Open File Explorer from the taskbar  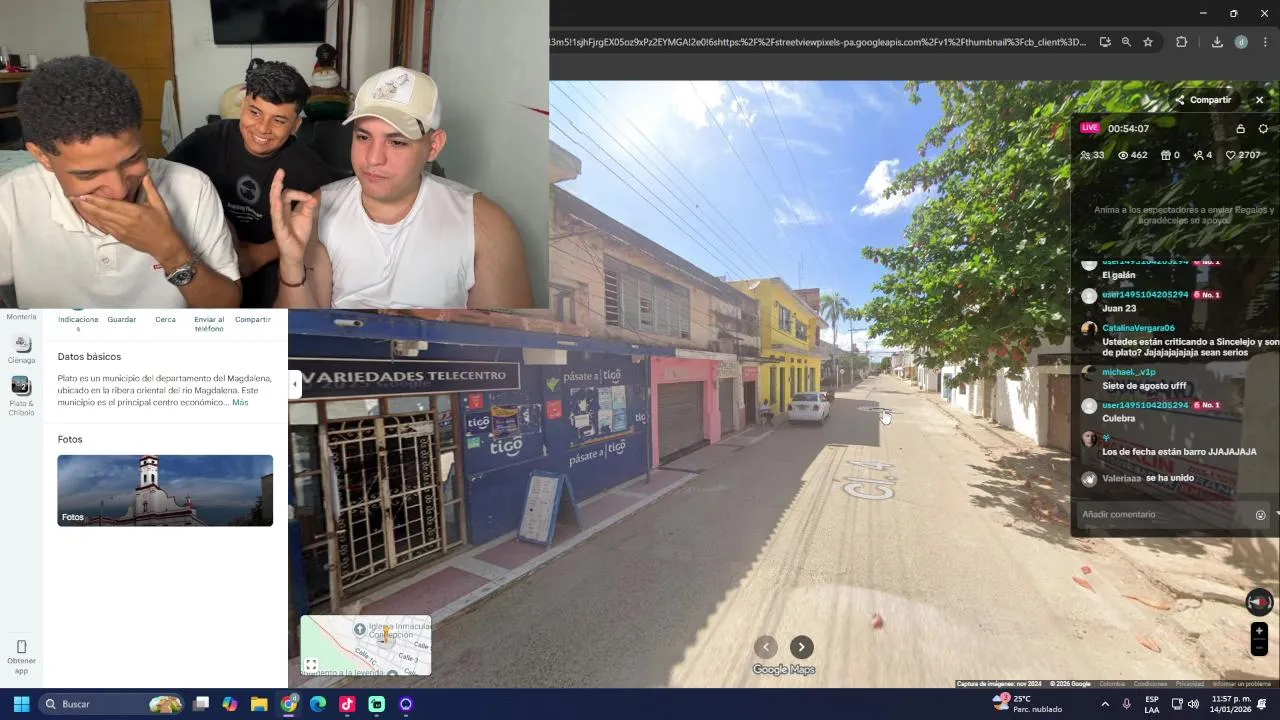(x=259, y=704)
